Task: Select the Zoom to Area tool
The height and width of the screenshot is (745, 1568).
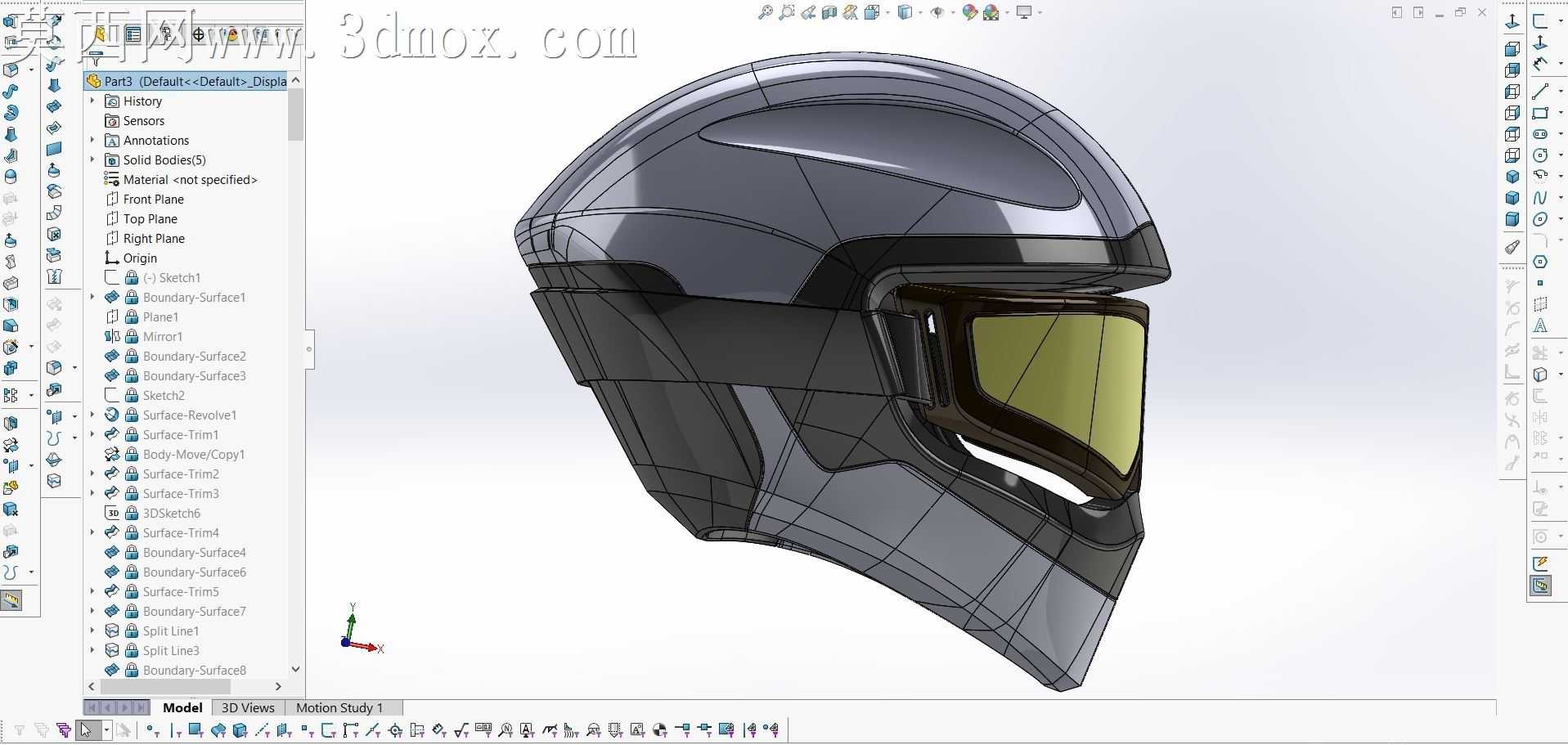Action: pos(787,12)
